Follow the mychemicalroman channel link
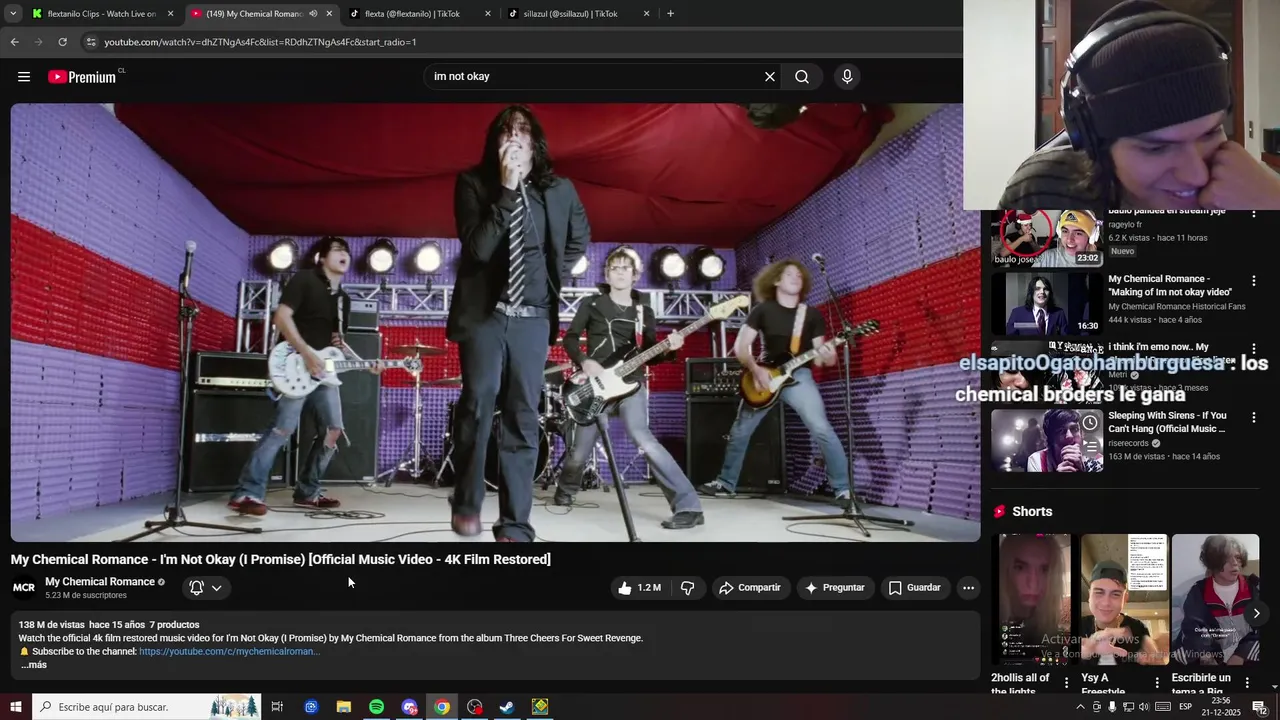This screenshot has width=1280, height=720. point(229,652)
